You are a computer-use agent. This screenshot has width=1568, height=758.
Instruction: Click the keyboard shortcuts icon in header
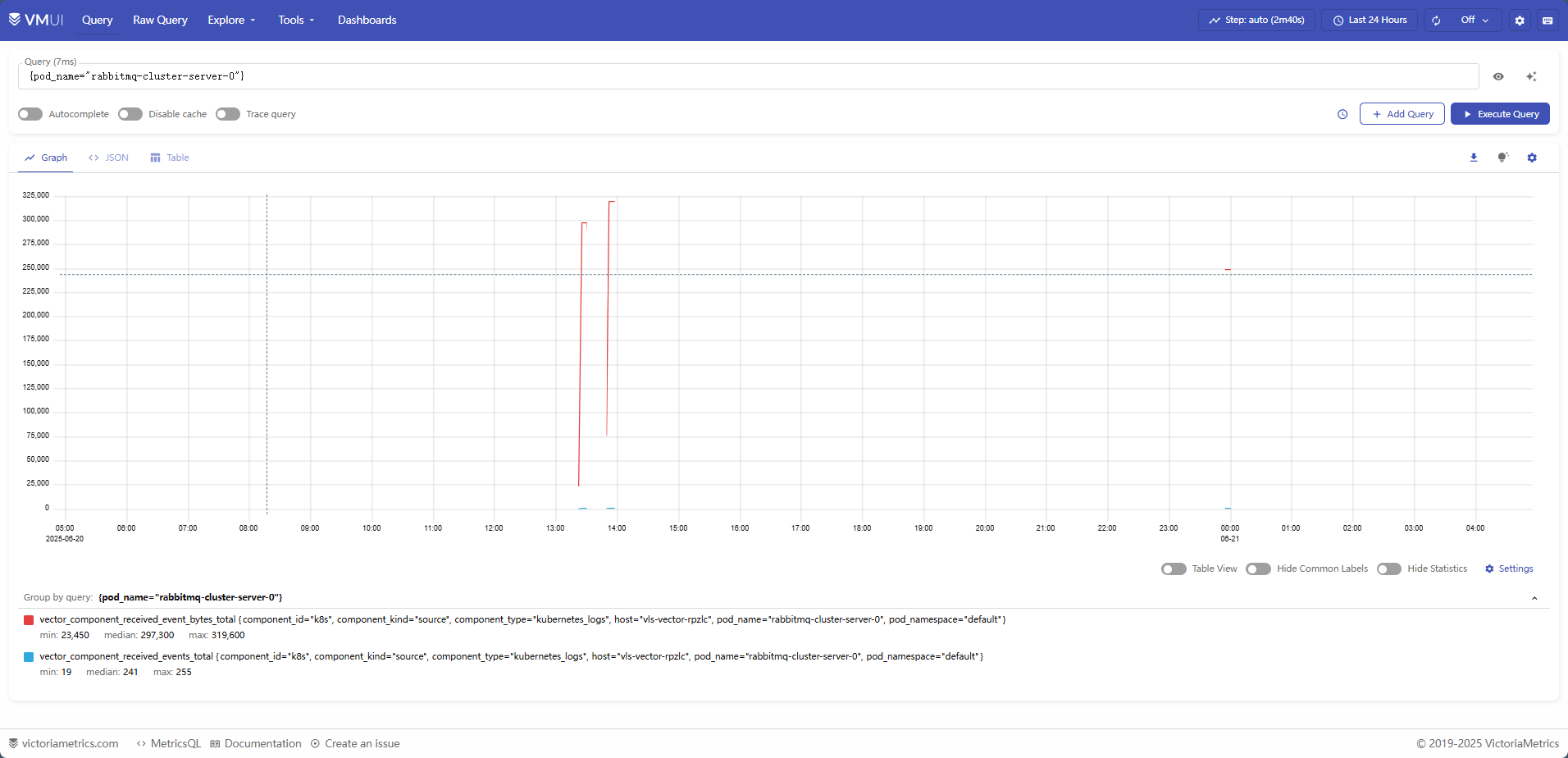1549,20
